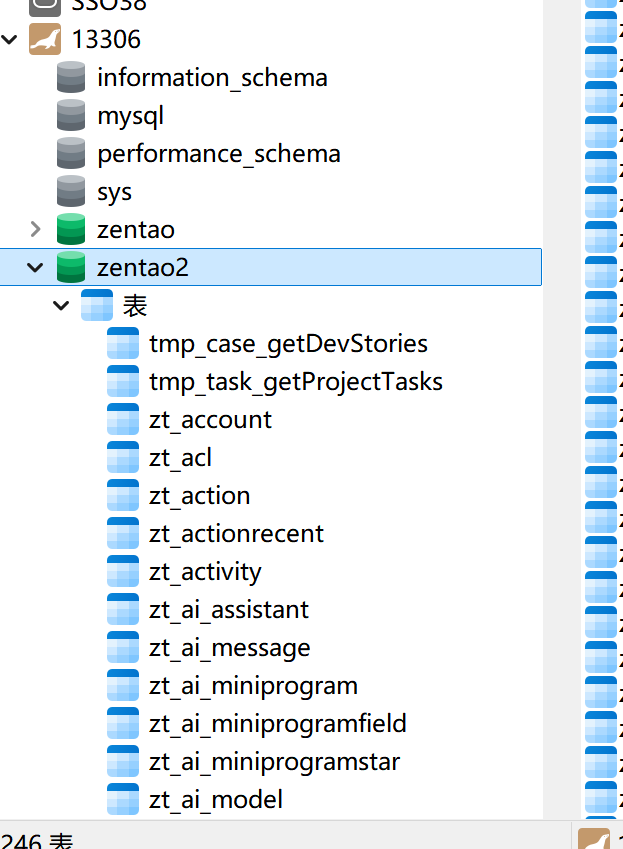Click the MariaDB icon in the status bar
The height and width of the screenshot is (849, 623).
[594, 839]
